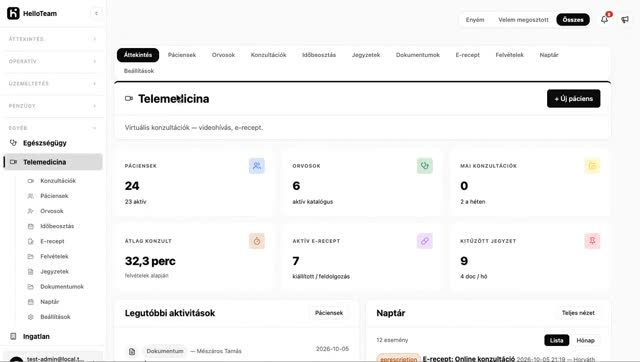Screen dimensions: 640x362
Task: Select the Velem megosztott filter
Action: (523, 20)
